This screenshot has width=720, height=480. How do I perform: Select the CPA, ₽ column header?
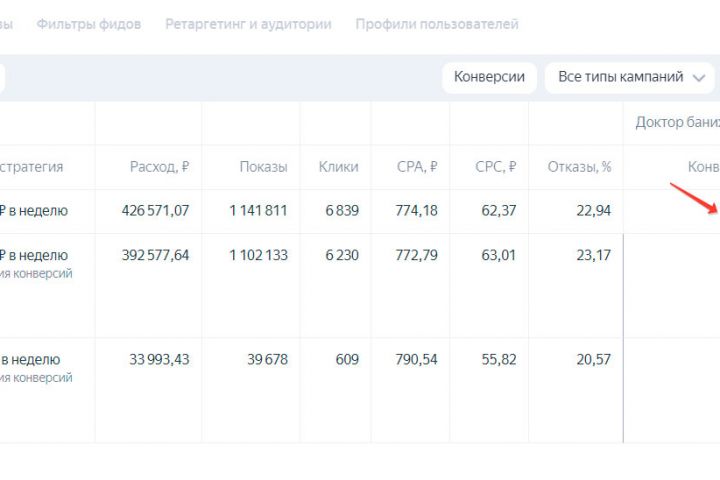[x=417, y=167]
